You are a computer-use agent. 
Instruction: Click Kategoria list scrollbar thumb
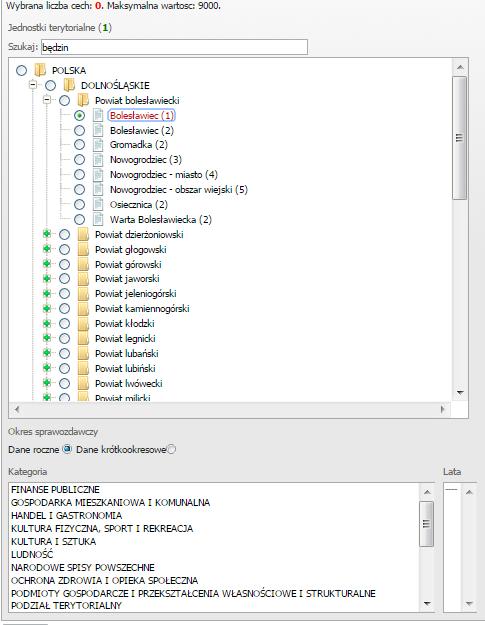tap(426, 524)
